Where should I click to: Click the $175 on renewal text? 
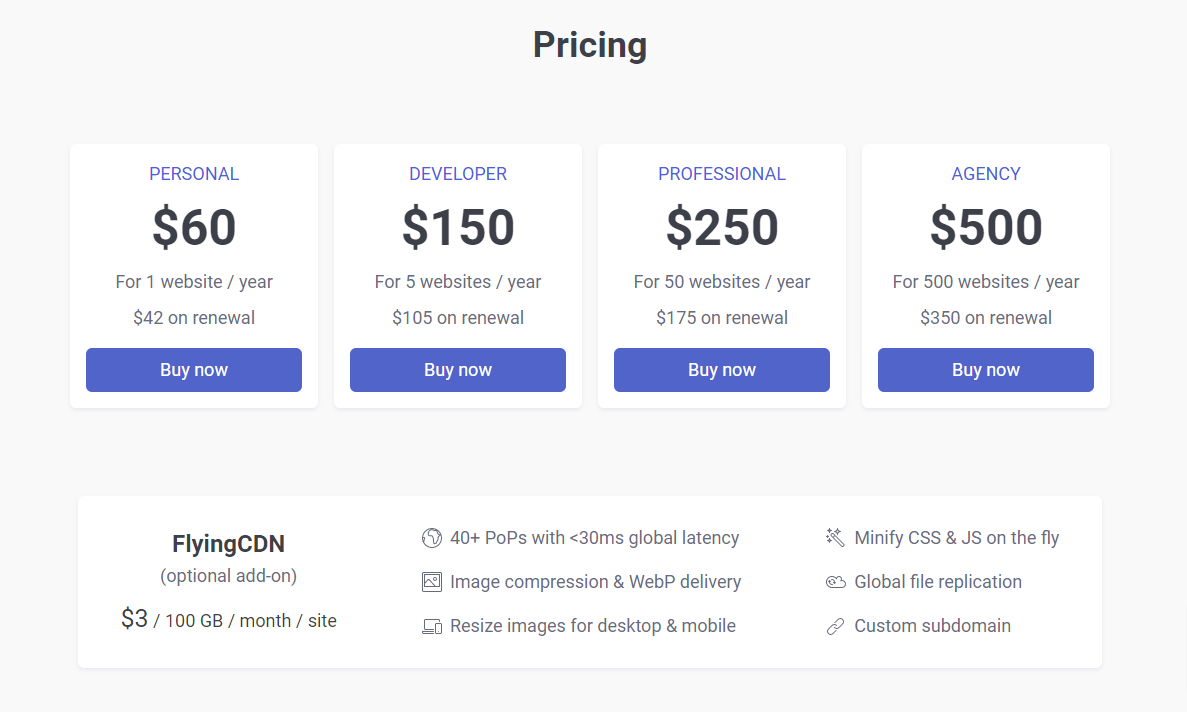click(x=722, y=318)
